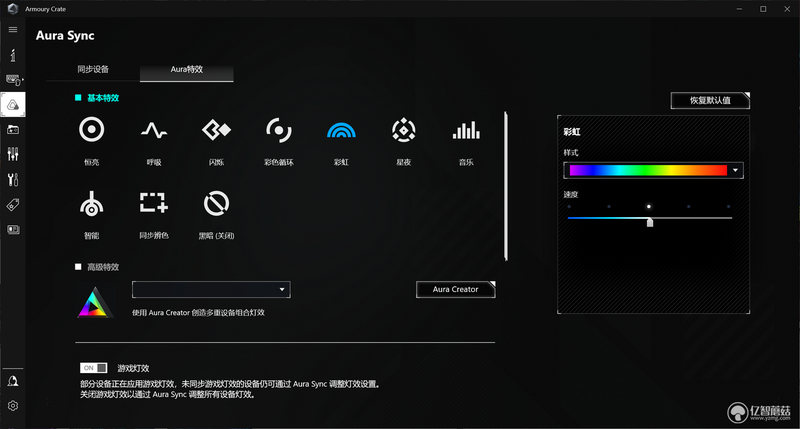Launch Aura Creator button

tap(456, 289)
